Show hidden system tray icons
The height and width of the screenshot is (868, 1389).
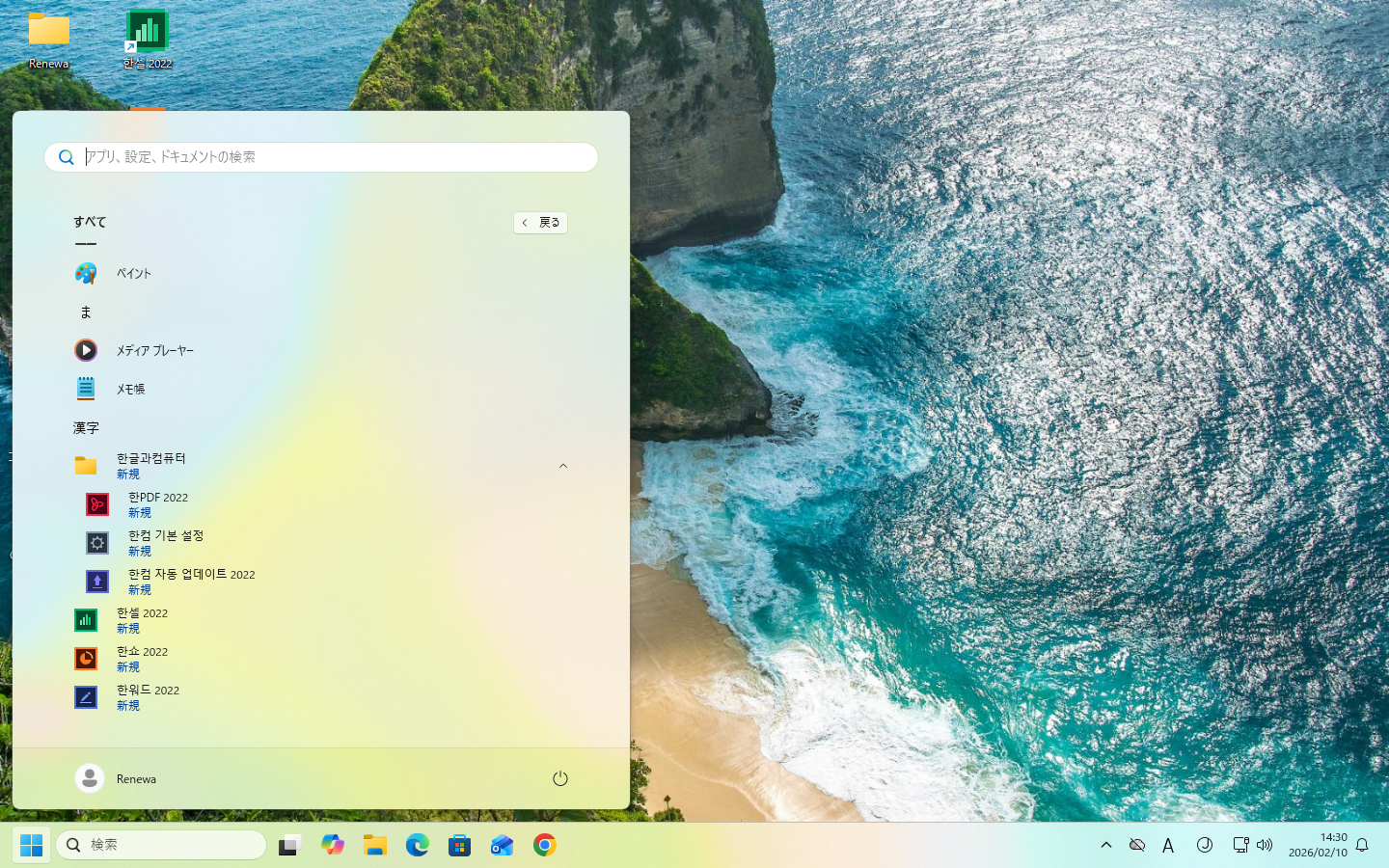(1106, 845)
